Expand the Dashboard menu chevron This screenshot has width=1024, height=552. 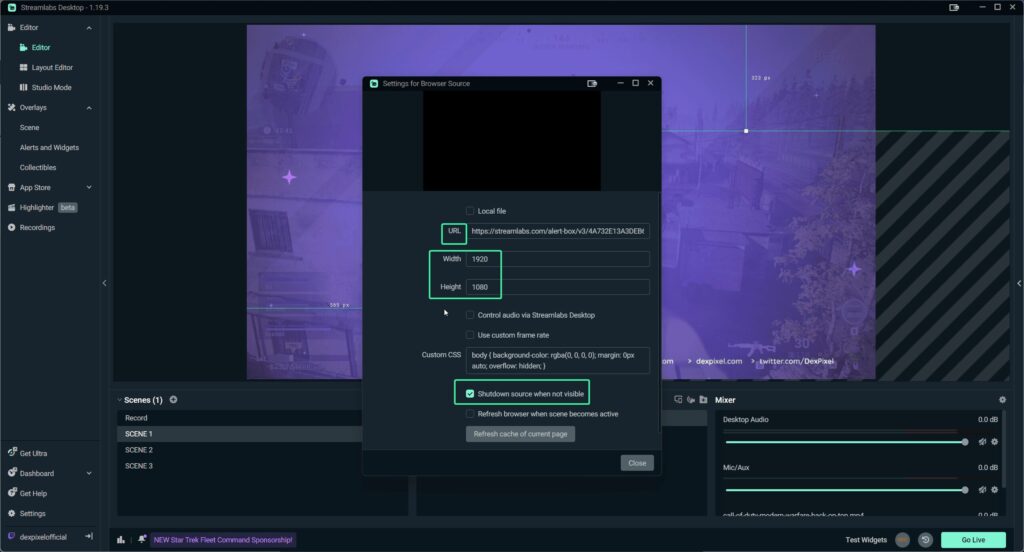[89, 473]
